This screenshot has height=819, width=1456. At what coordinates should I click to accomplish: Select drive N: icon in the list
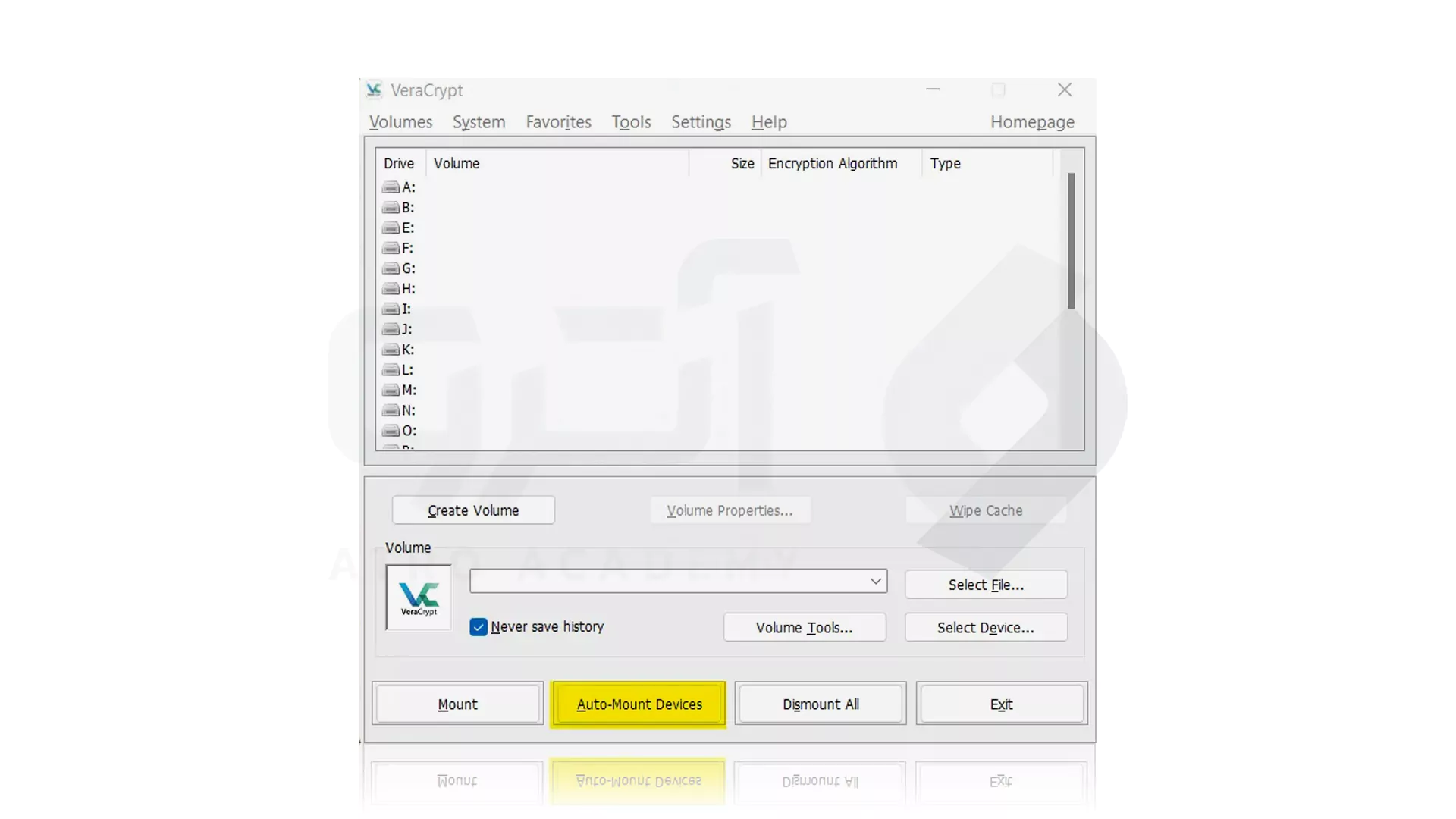(391, 410)
